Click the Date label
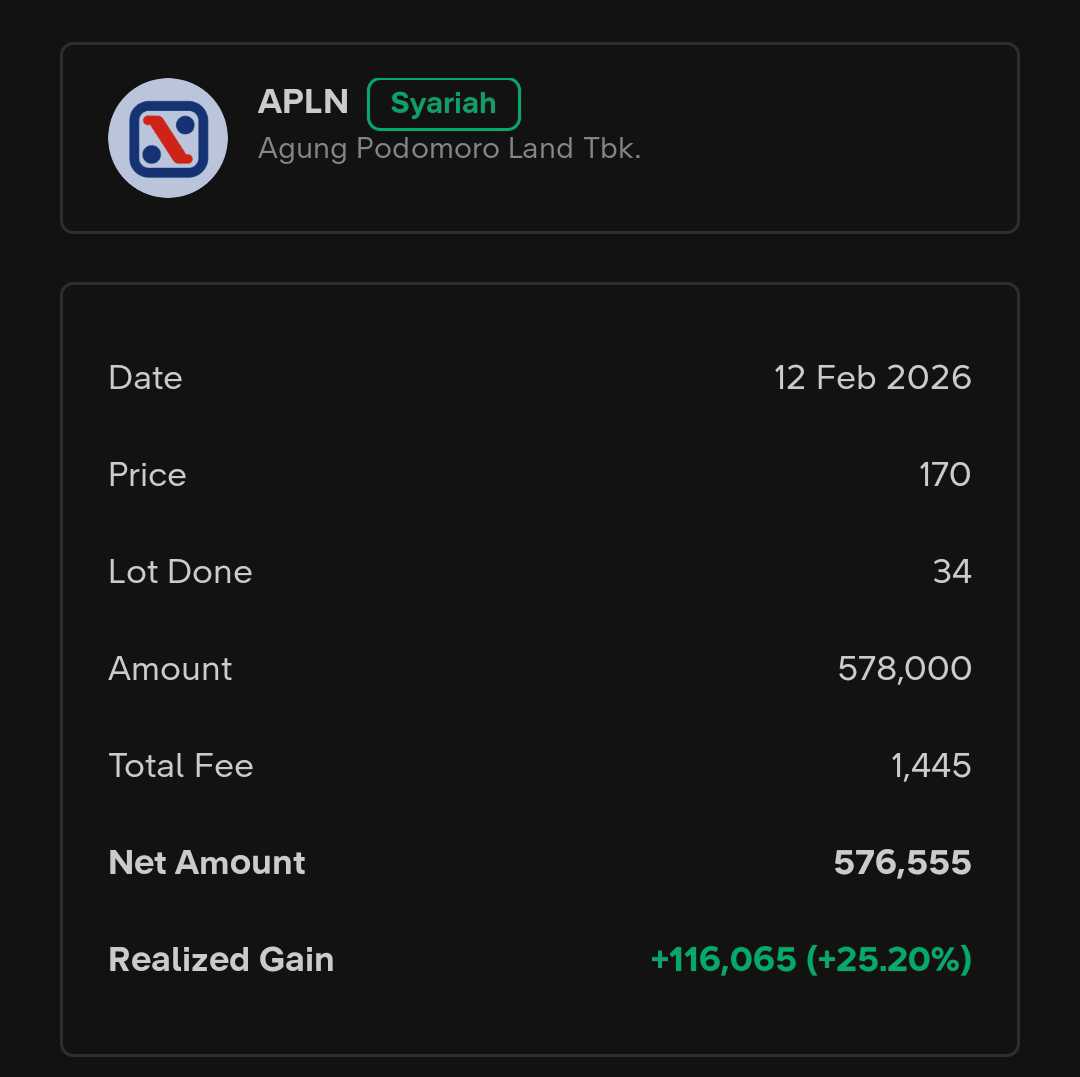The image size is (1080, 1077). pyautogui.click(x=145, y=378)
